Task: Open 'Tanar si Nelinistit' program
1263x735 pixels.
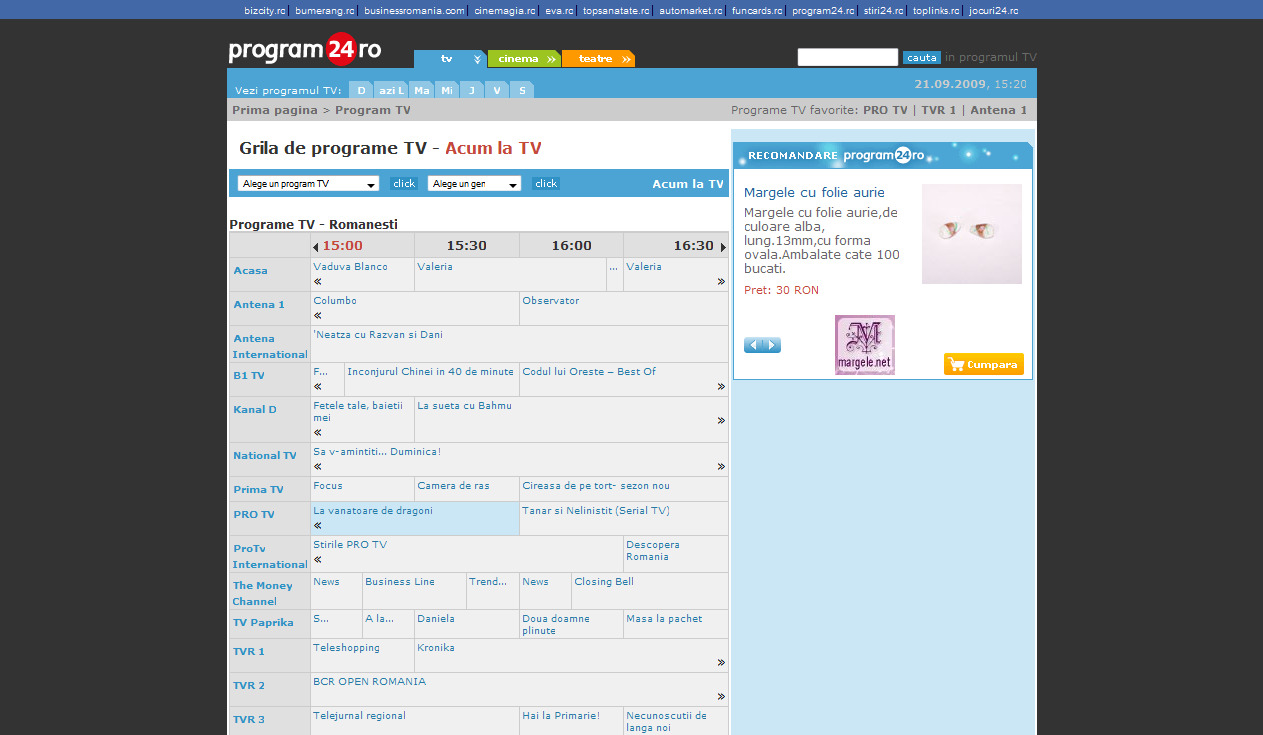Action: pos(596,511)
